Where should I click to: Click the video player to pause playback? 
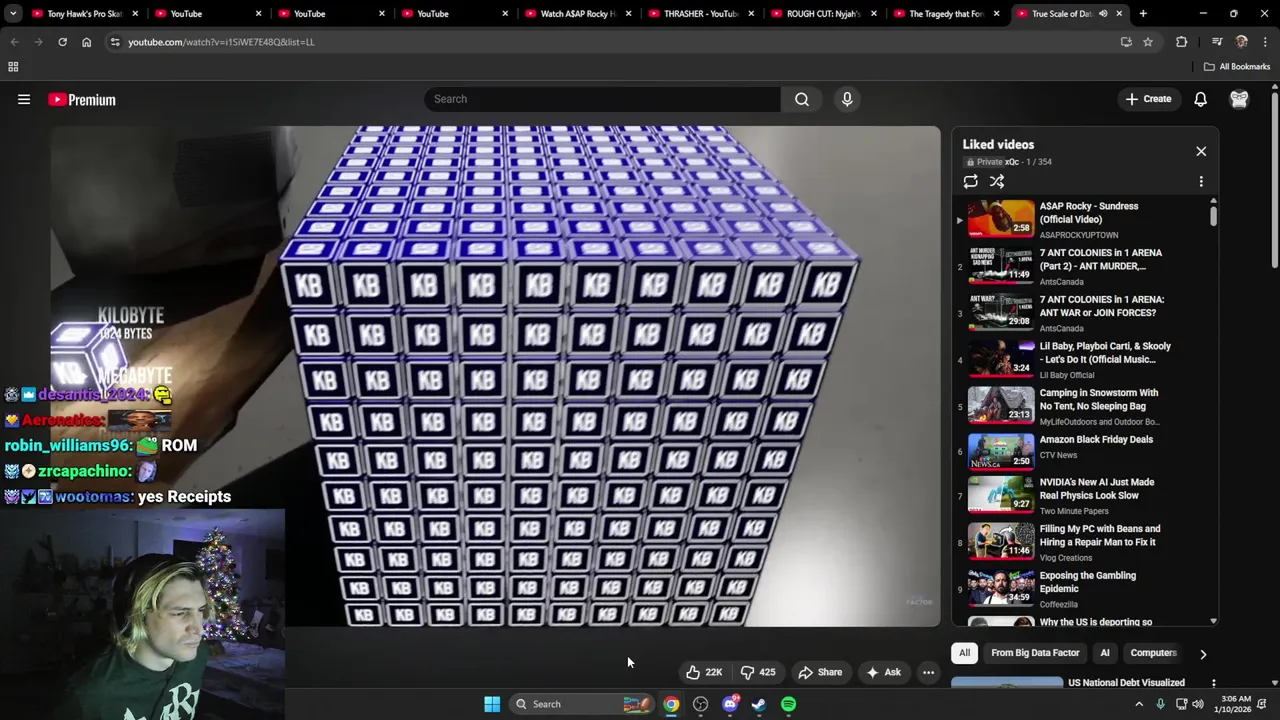495,376
